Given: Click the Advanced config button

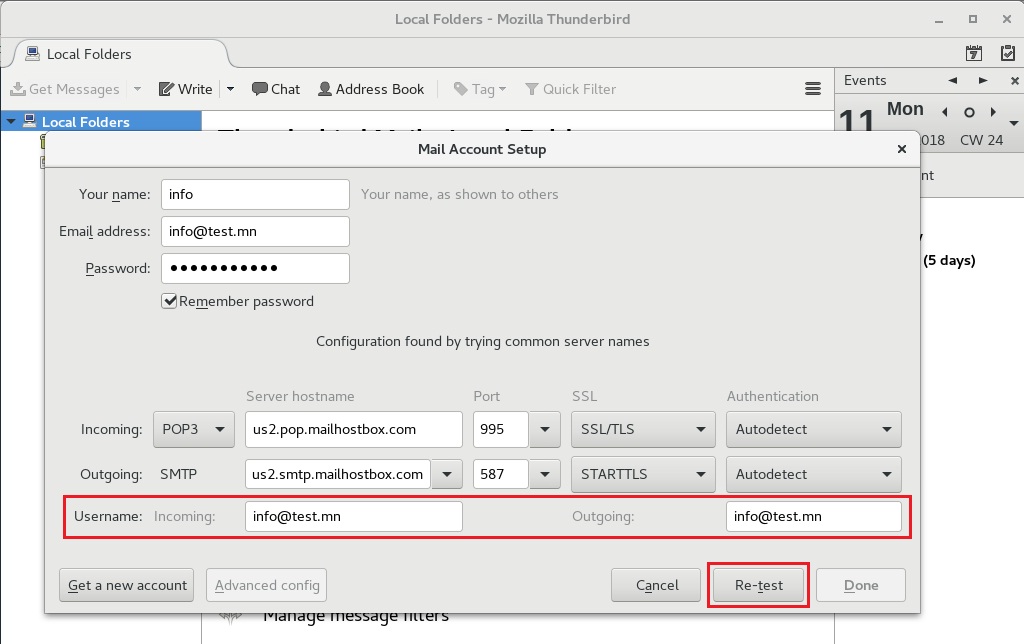Looking at the screenshot, I should [266, 585].
